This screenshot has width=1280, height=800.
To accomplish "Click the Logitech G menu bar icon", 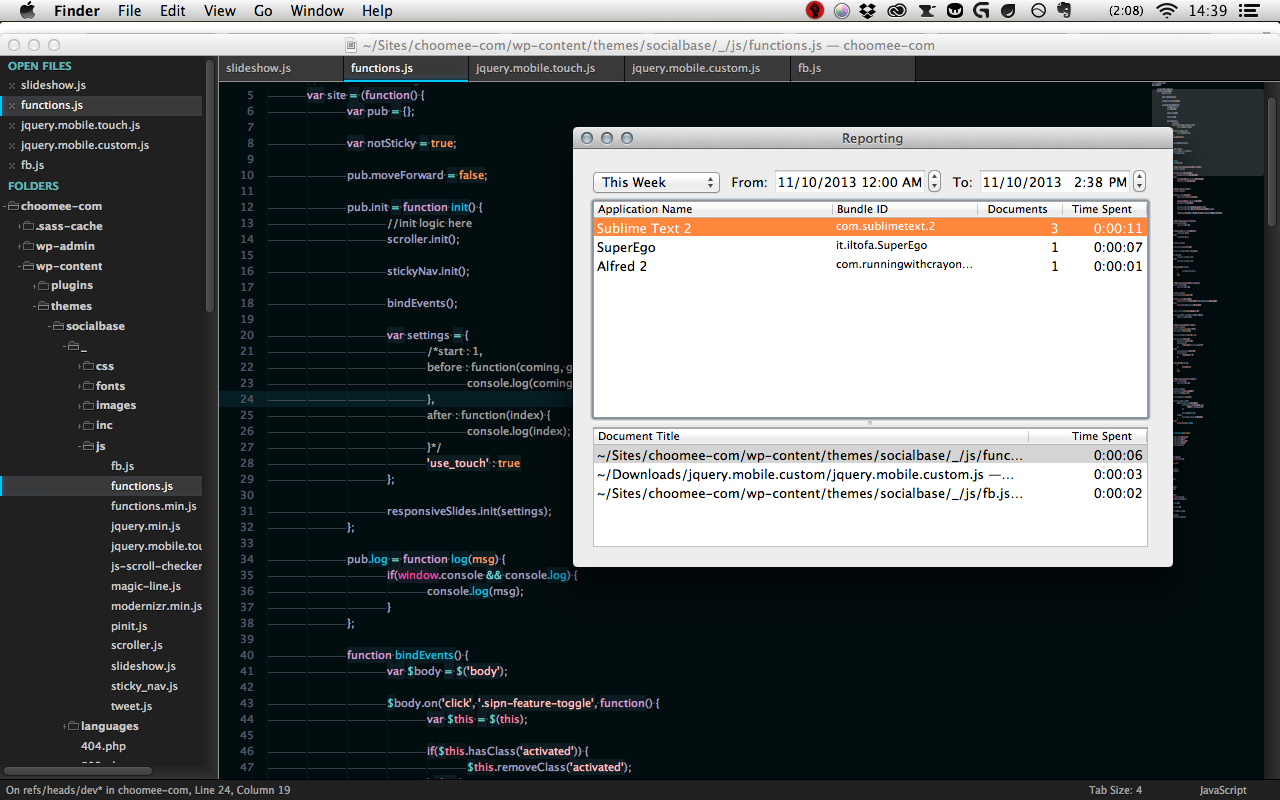I will [981, 11].
